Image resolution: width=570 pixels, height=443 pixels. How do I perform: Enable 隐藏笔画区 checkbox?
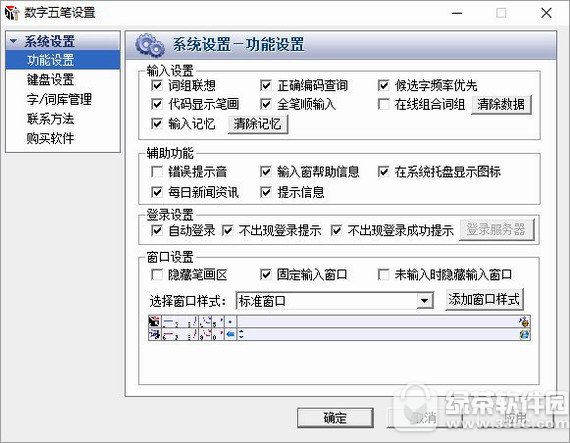(x=157, y=274)
